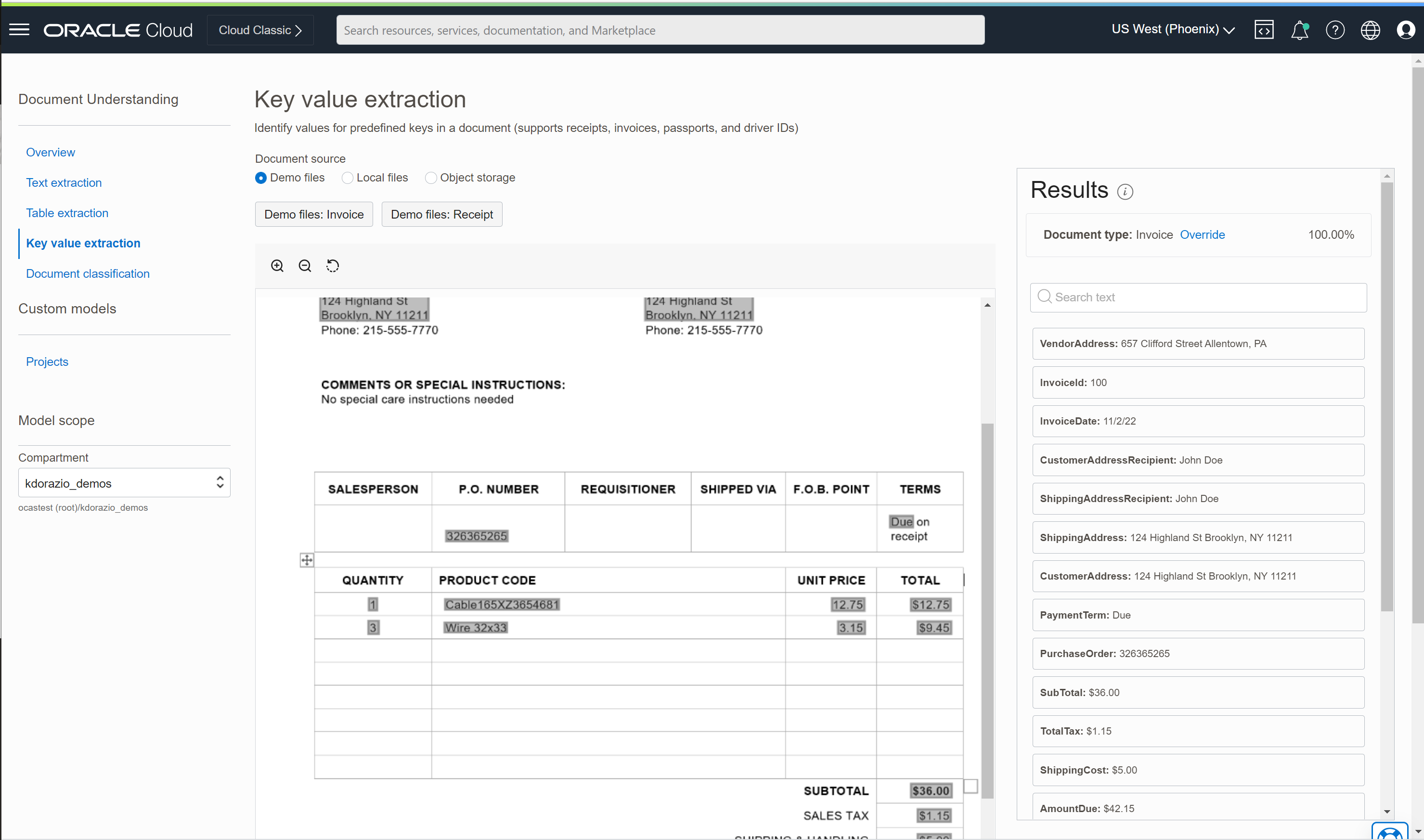Click the Demo files: Receipt button
This screenshot has width=1424, height=840.
click(x=441, y=215)
